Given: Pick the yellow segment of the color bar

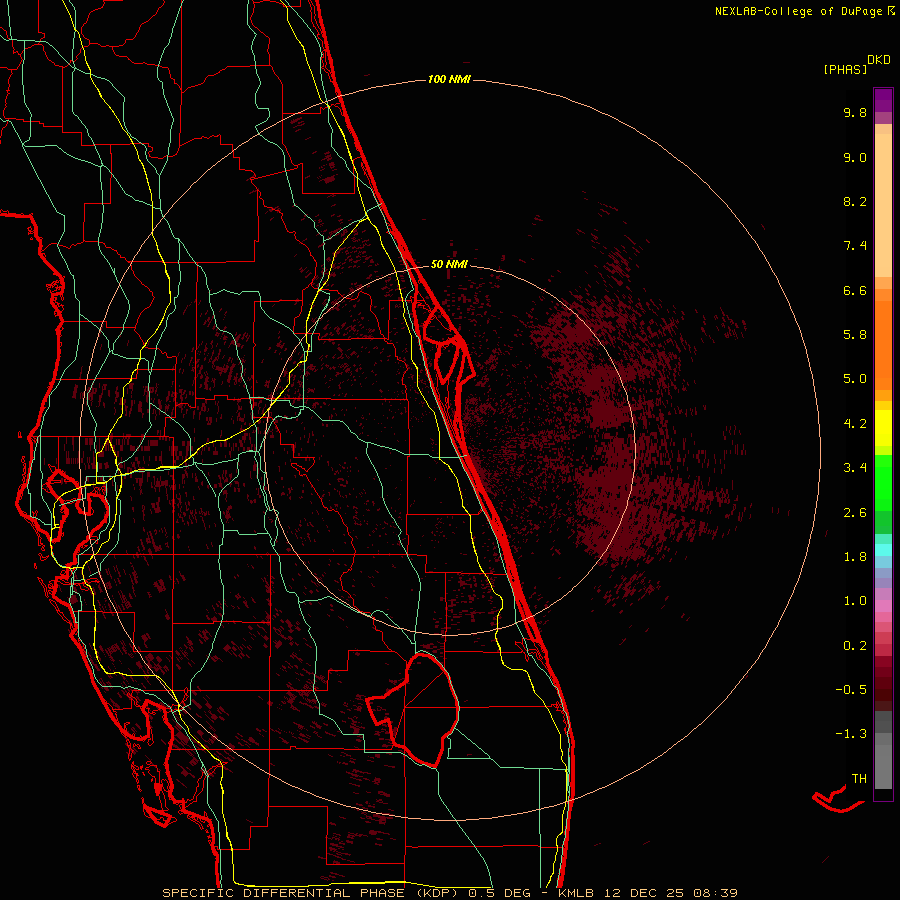Looking at the screenshot, I should point(883,428).
